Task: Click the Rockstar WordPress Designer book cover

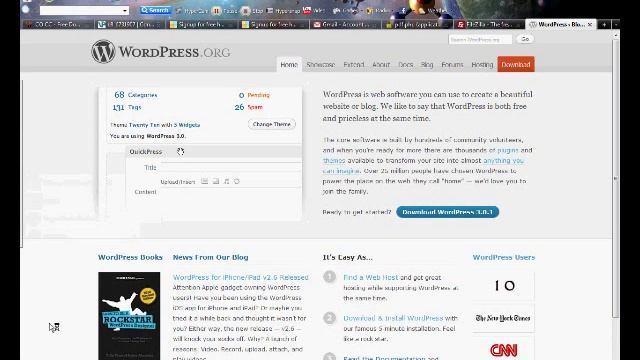Action: point(129,316)
